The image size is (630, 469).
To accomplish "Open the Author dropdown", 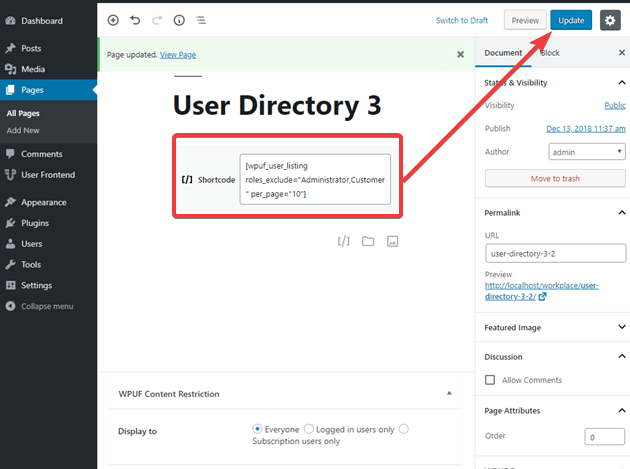I will [587, 152].
